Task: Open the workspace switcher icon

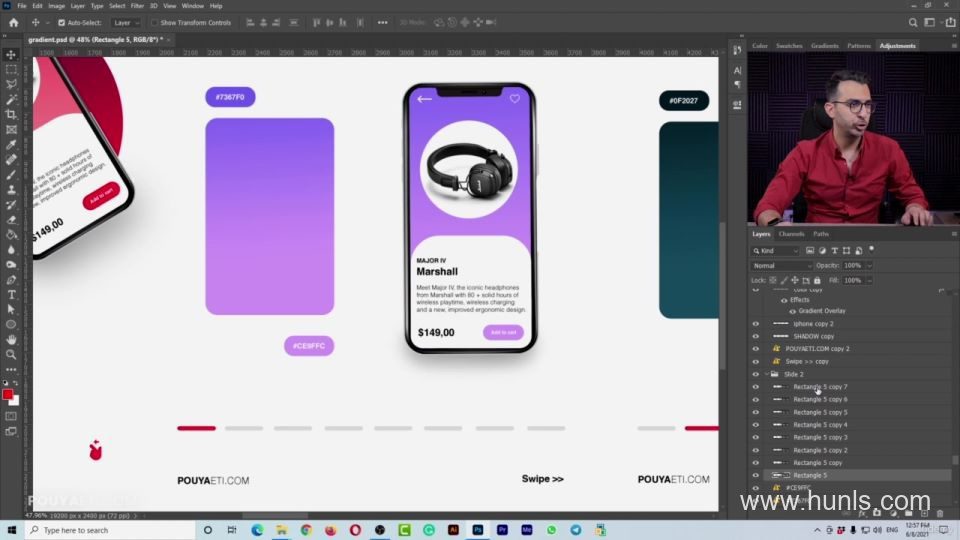Action: pyautogui.click(x=929, y=23)
